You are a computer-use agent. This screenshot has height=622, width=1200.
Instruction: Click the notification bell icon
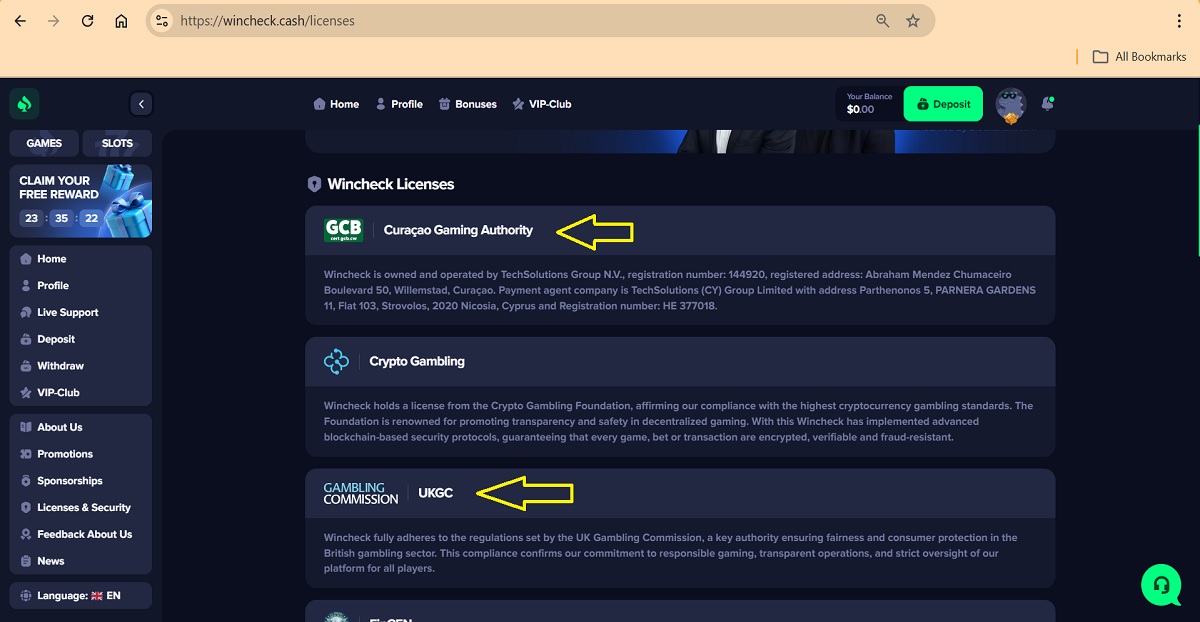[1047, 104]
